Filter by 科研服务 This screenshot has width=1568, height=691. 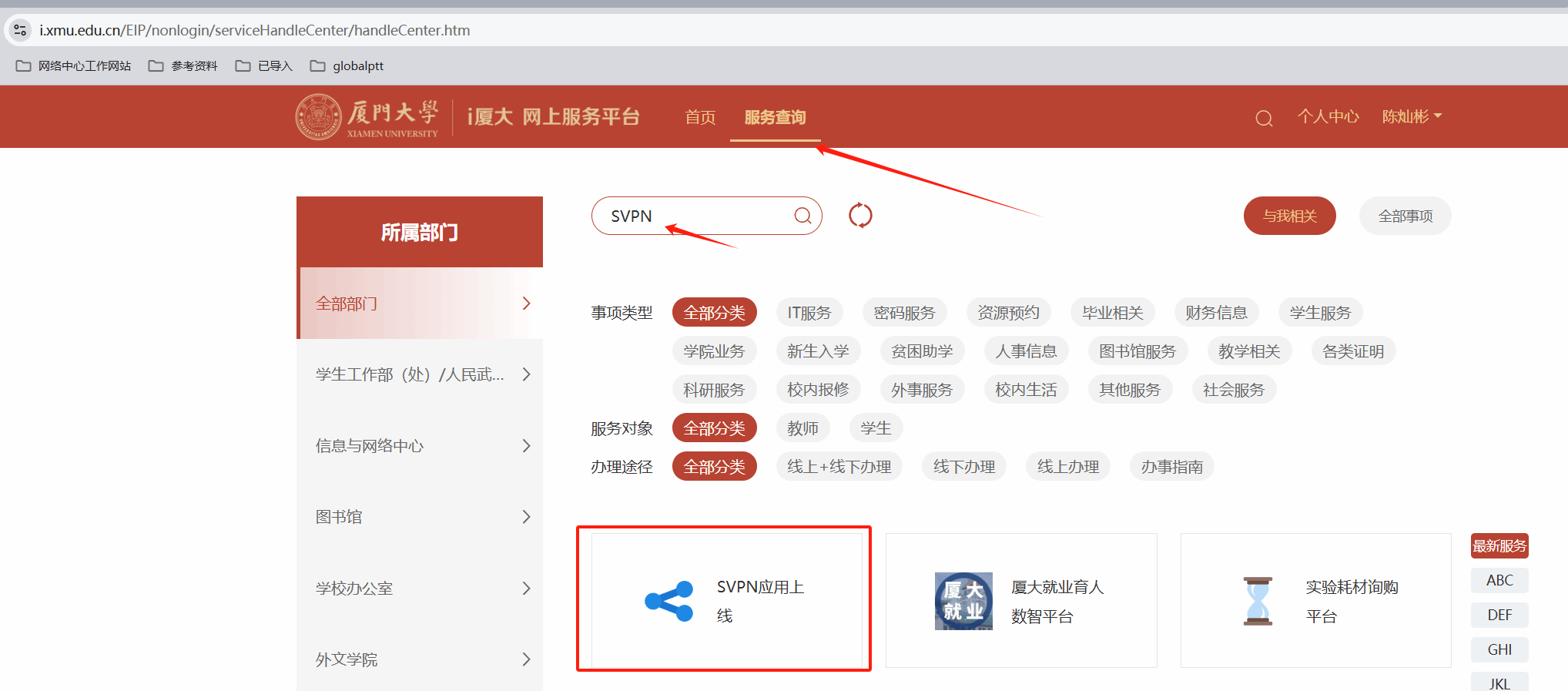715,390
